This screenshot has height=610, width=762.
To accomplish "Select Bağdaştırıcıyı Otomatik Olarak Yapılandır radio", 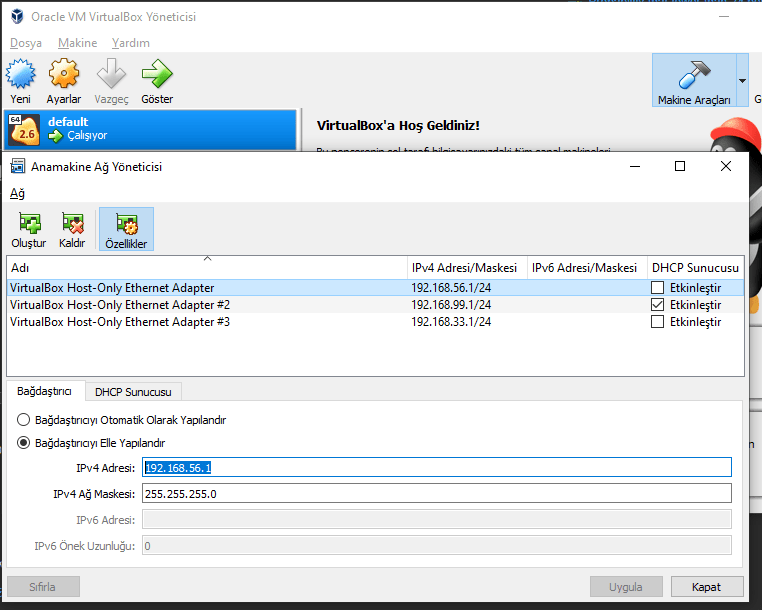I will coord(23,419).
